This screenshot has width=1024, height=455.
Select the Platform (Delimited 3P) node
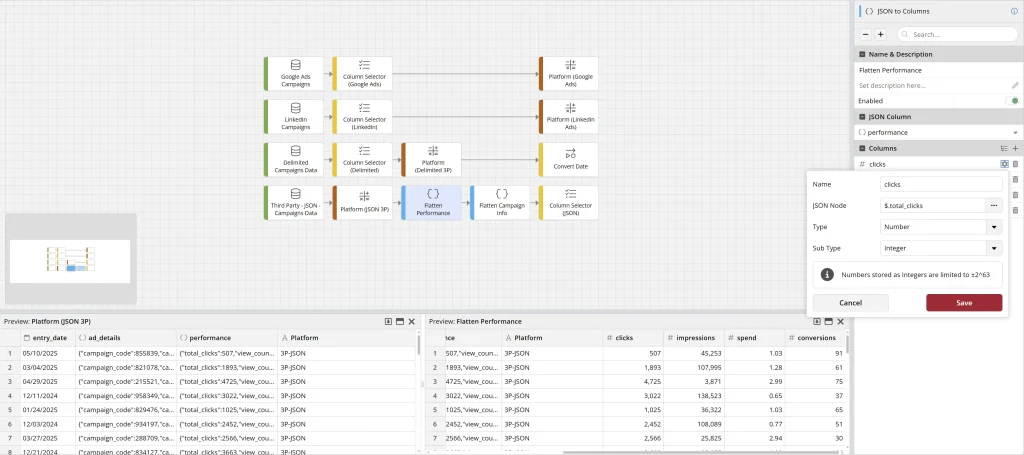(431, 159)
